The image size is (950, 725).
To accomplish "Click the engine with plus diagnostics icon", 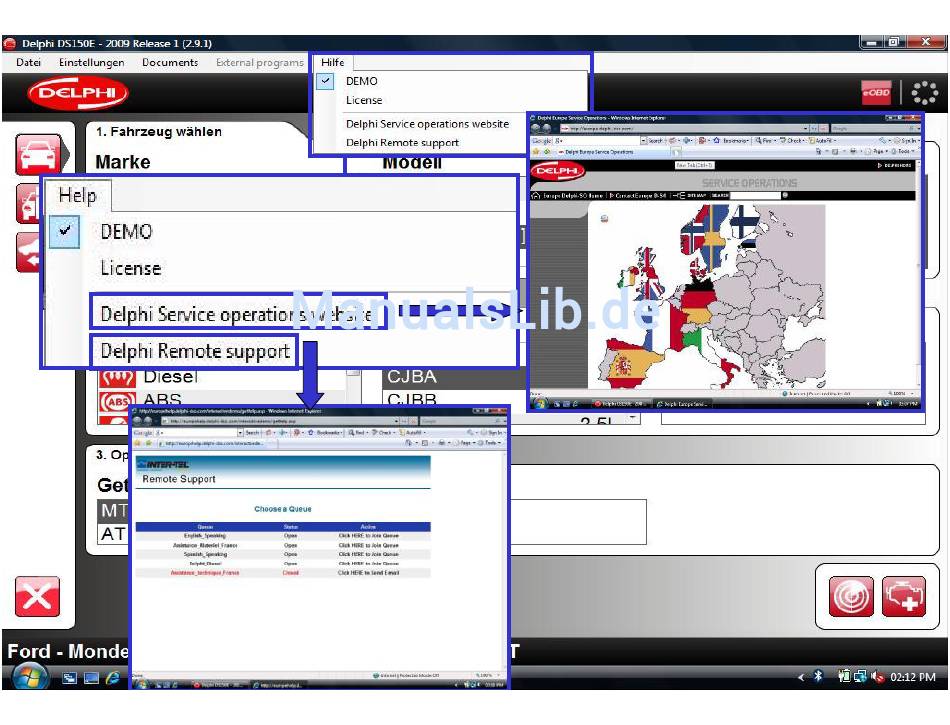I will tap(903, 596).
